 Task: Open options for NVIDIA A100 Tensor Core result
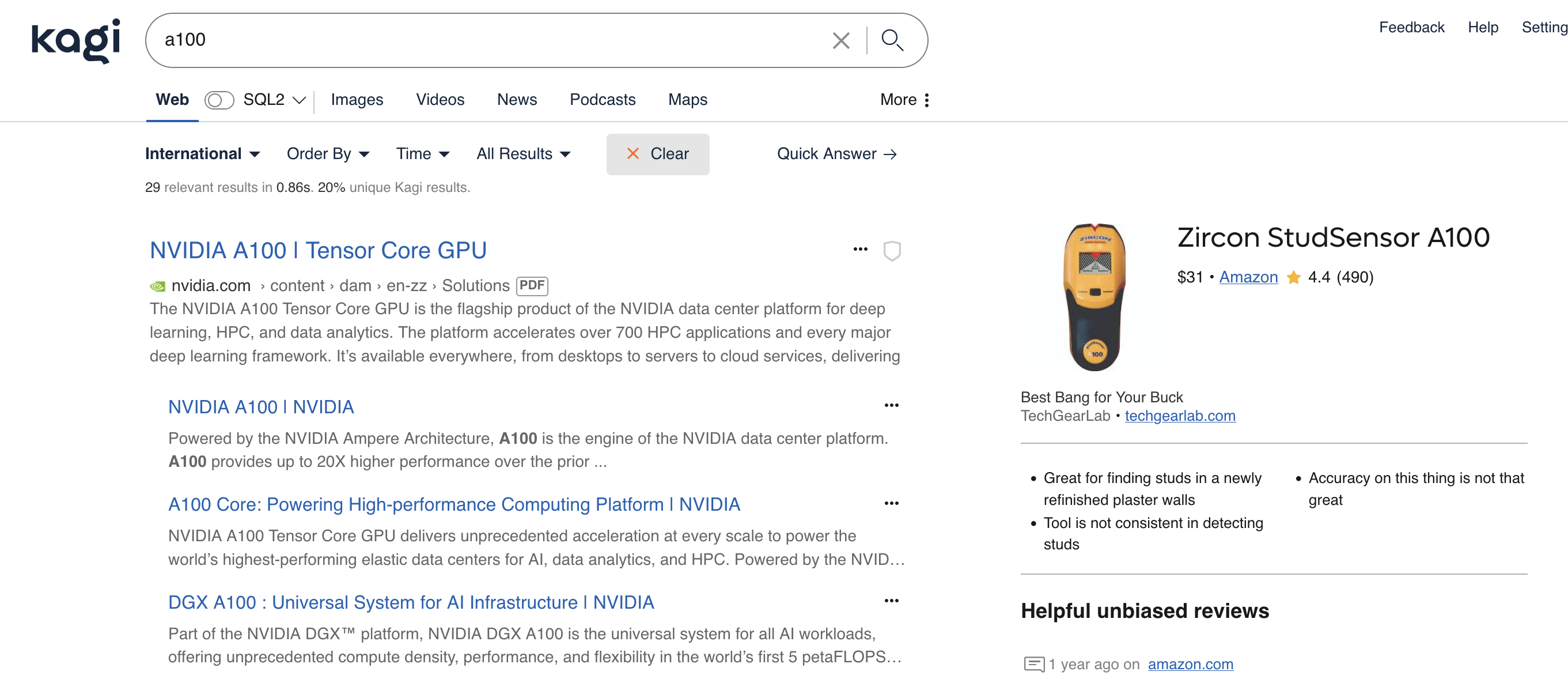860,249
